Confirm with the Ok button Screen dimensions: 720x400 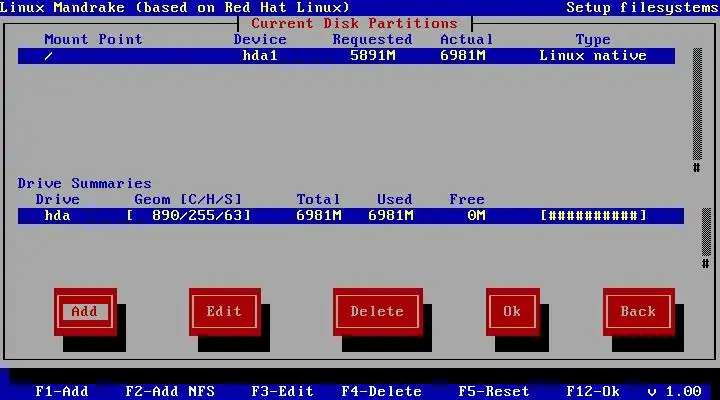pyautogui.click(x=512, y=312)
